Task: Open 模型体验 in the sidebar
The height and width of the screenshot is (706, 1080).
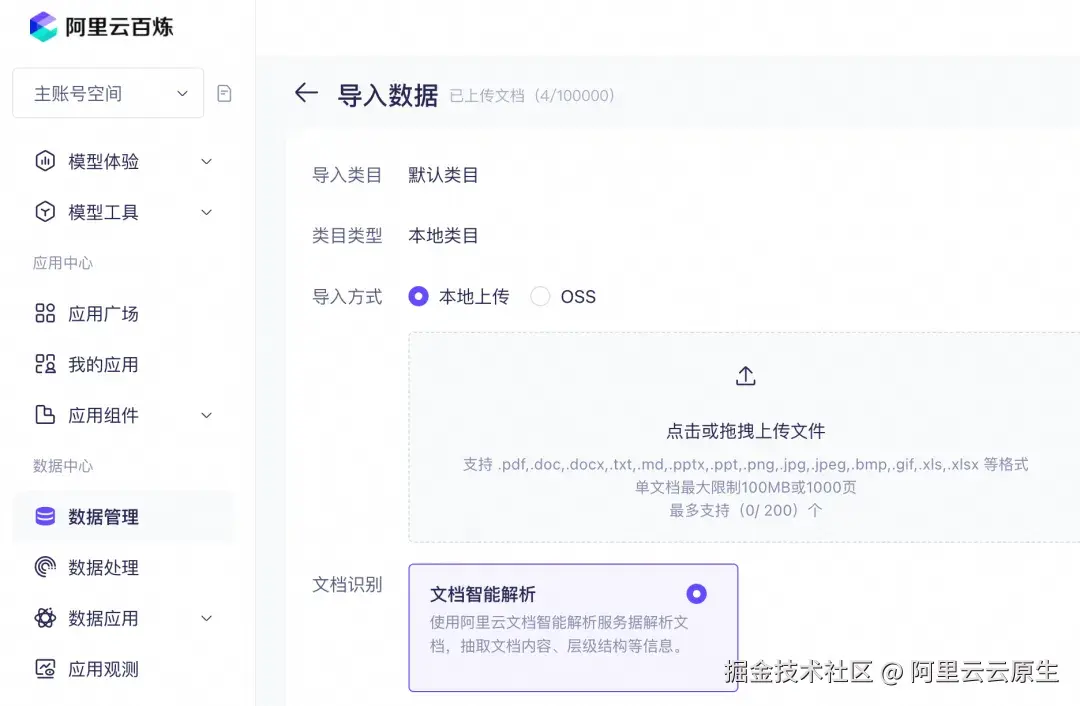Action: 106,161
